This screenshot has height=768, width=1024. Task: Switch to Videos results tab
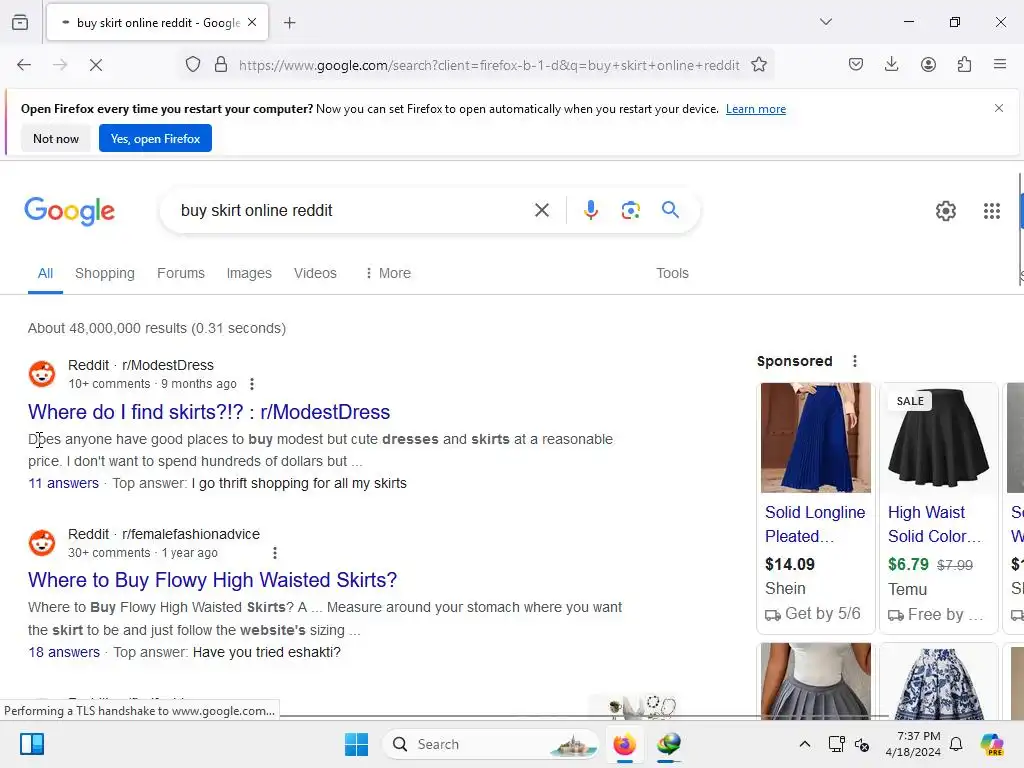pos(315,273)
